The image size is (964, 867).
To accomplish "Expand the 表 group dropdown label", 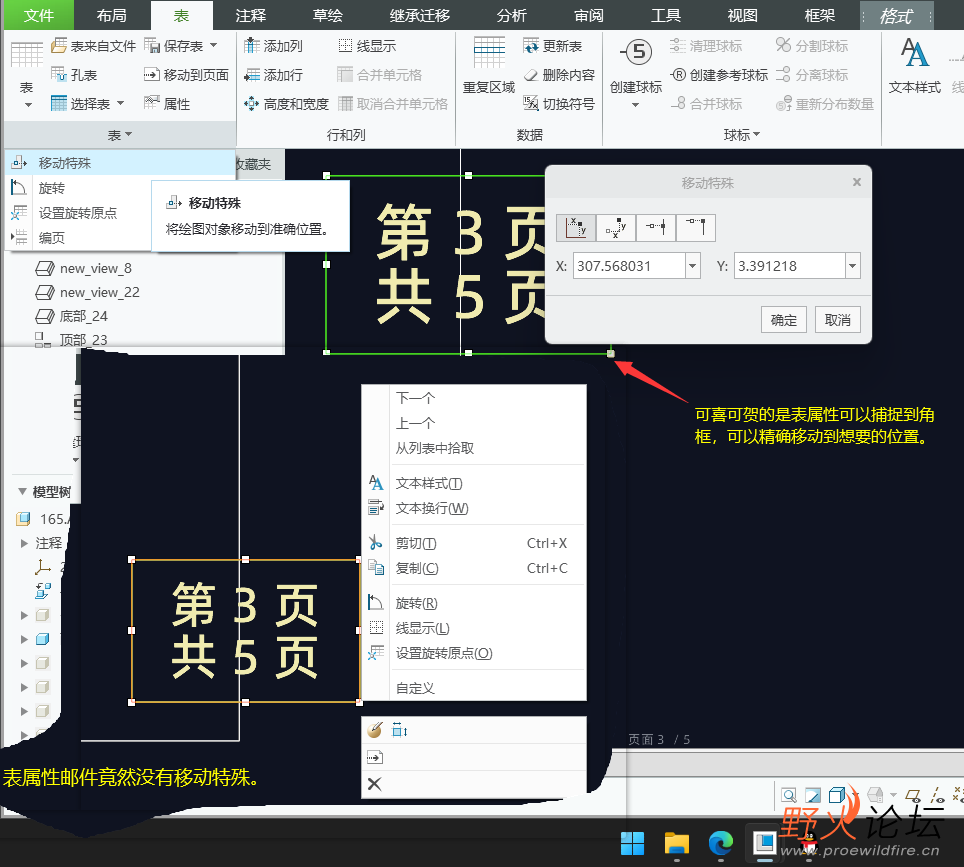I will point(120,135).
